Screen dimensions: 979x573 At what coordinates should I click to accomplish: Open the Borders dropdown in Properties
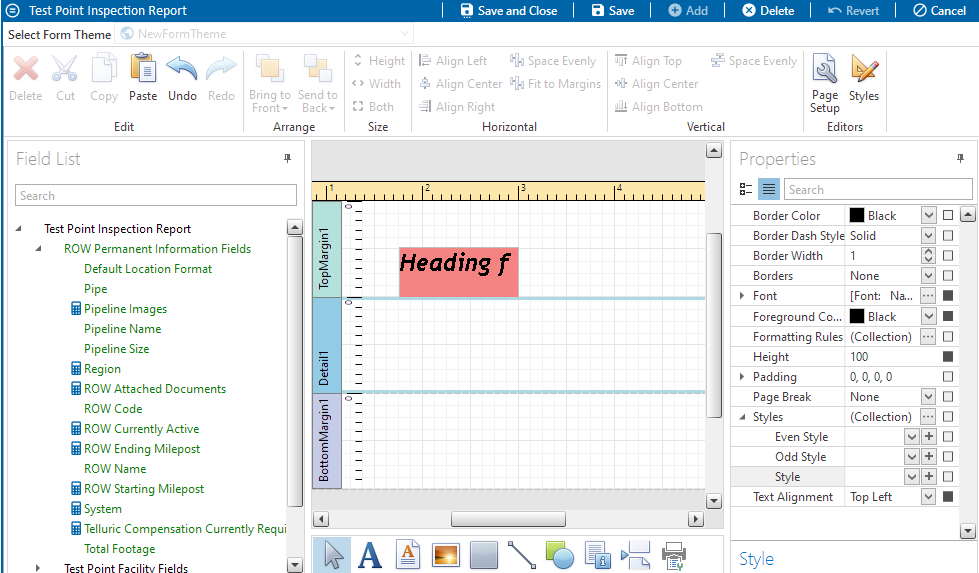pos(928,276)
